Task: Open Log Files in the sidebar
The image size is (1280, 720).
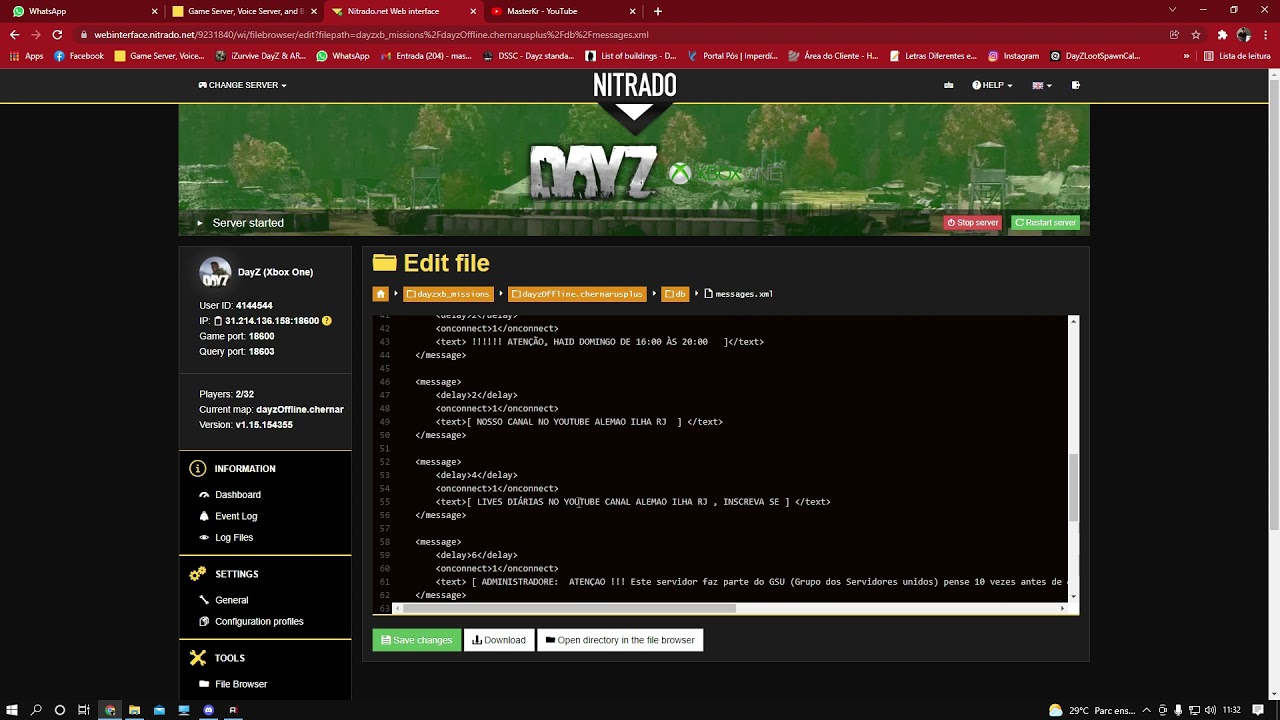Action: [234, 537]
